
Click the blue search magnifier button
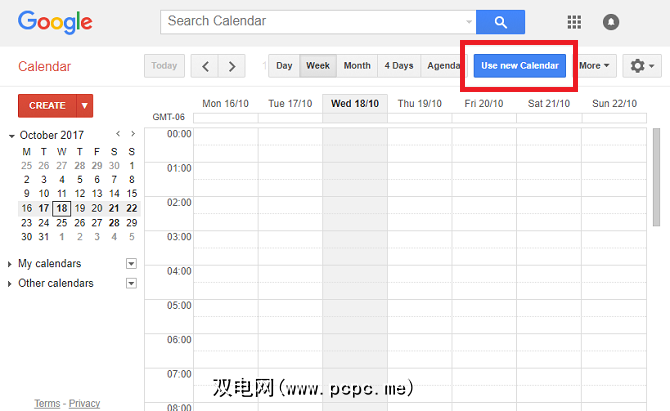tap(500, 21)
